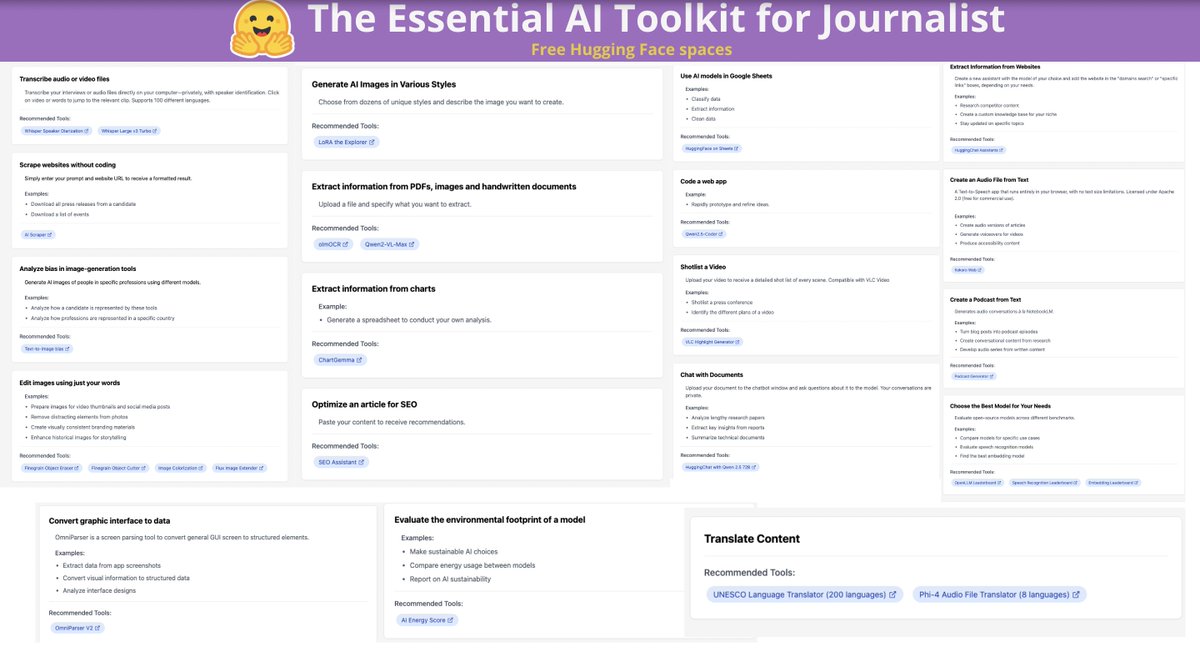Click "Generate AI Images in Various Styles" heading
This screenshot has width=1200, height=667.
384,84
